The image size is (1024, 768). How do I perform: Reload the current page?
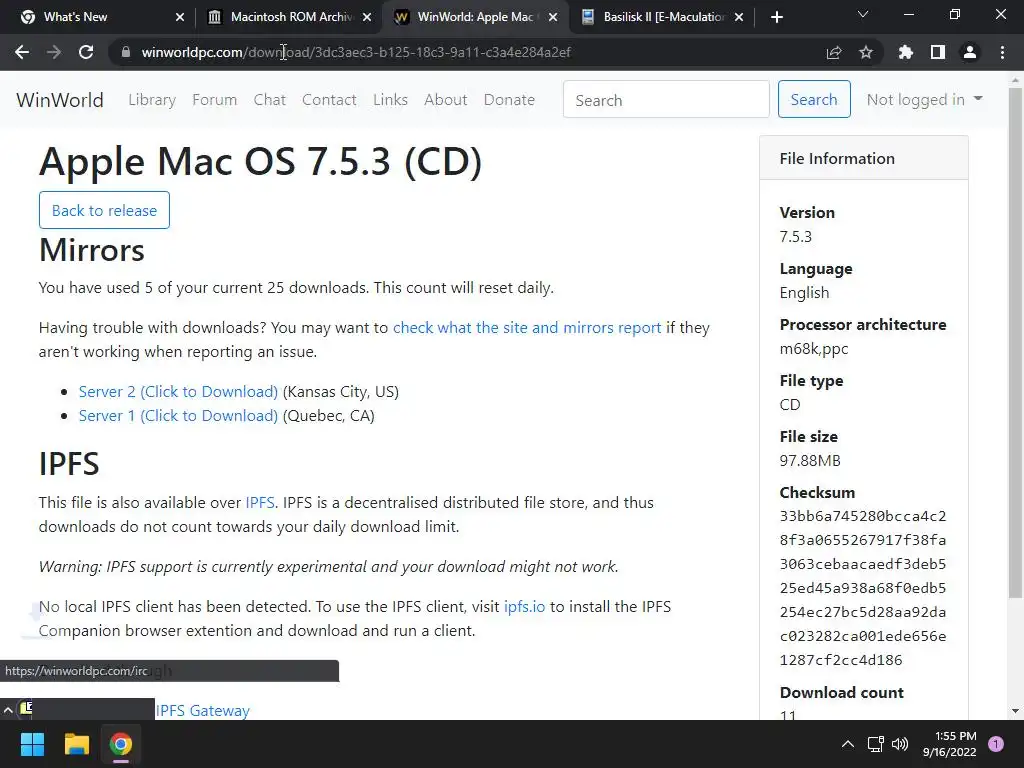(x=86, y=52)
